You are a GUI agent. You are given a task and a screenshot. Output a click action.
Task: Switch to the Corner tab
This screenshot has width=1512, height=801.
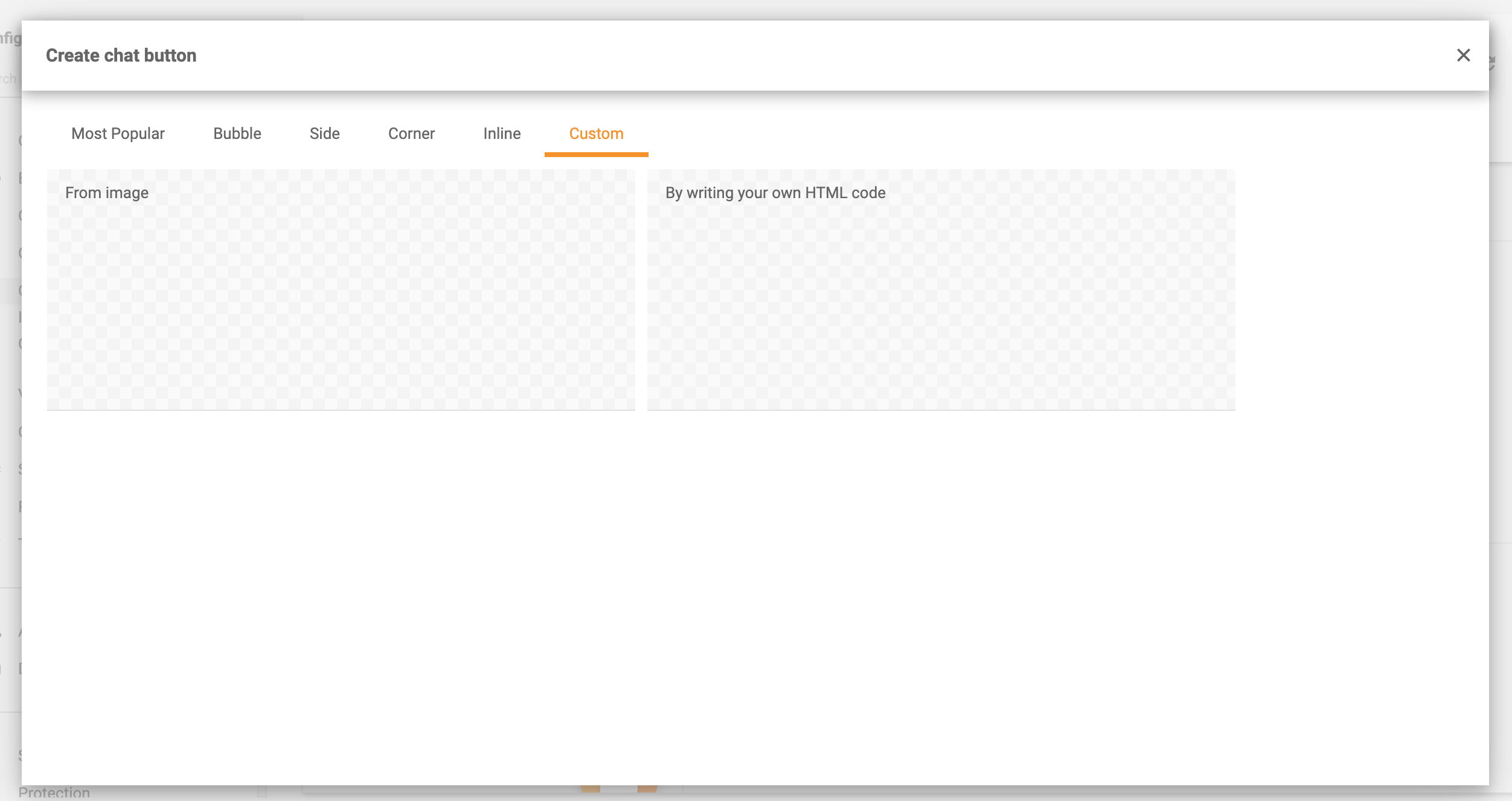click(x=411, y=133)
